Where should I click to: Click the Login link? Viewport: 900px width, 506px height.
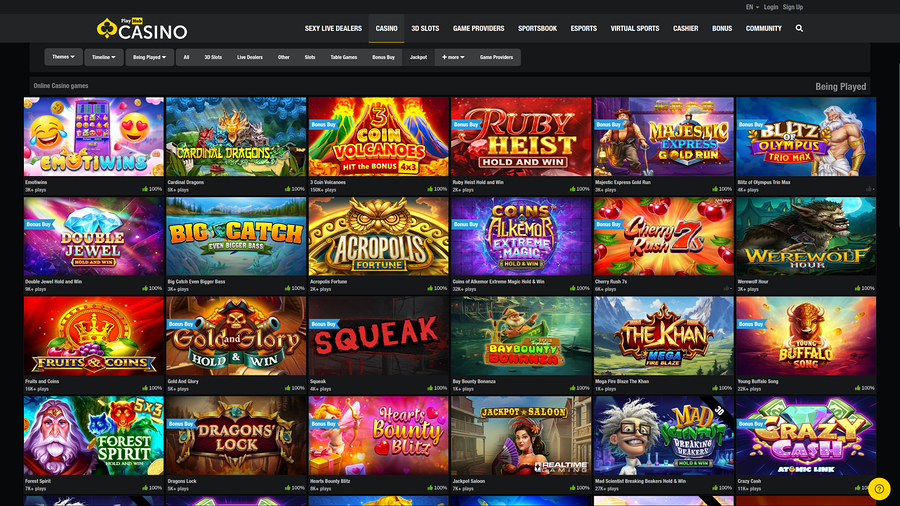(771, 7)
